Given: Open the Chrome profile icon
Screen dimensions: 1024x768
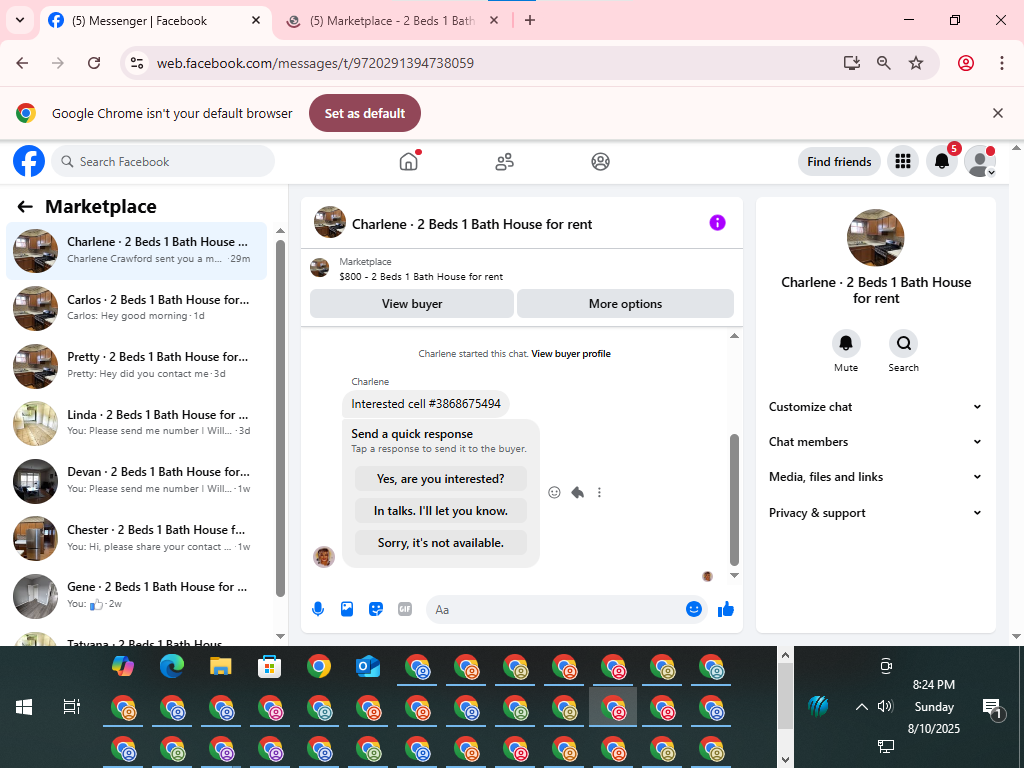Looking at the screenshot, I should (x=966, y=63).
